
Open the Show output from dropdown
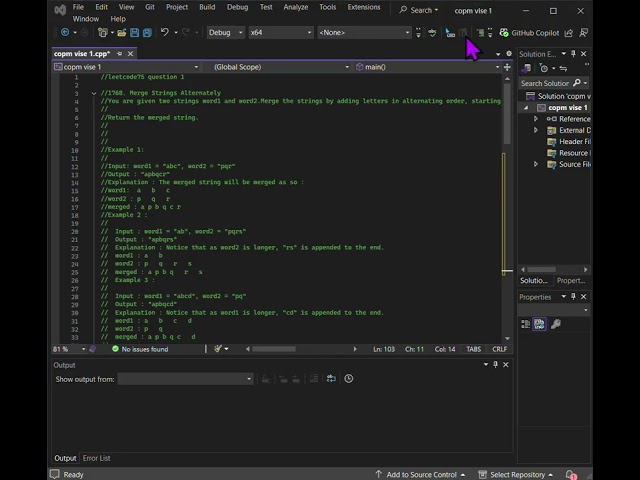(x=185, y=379)
